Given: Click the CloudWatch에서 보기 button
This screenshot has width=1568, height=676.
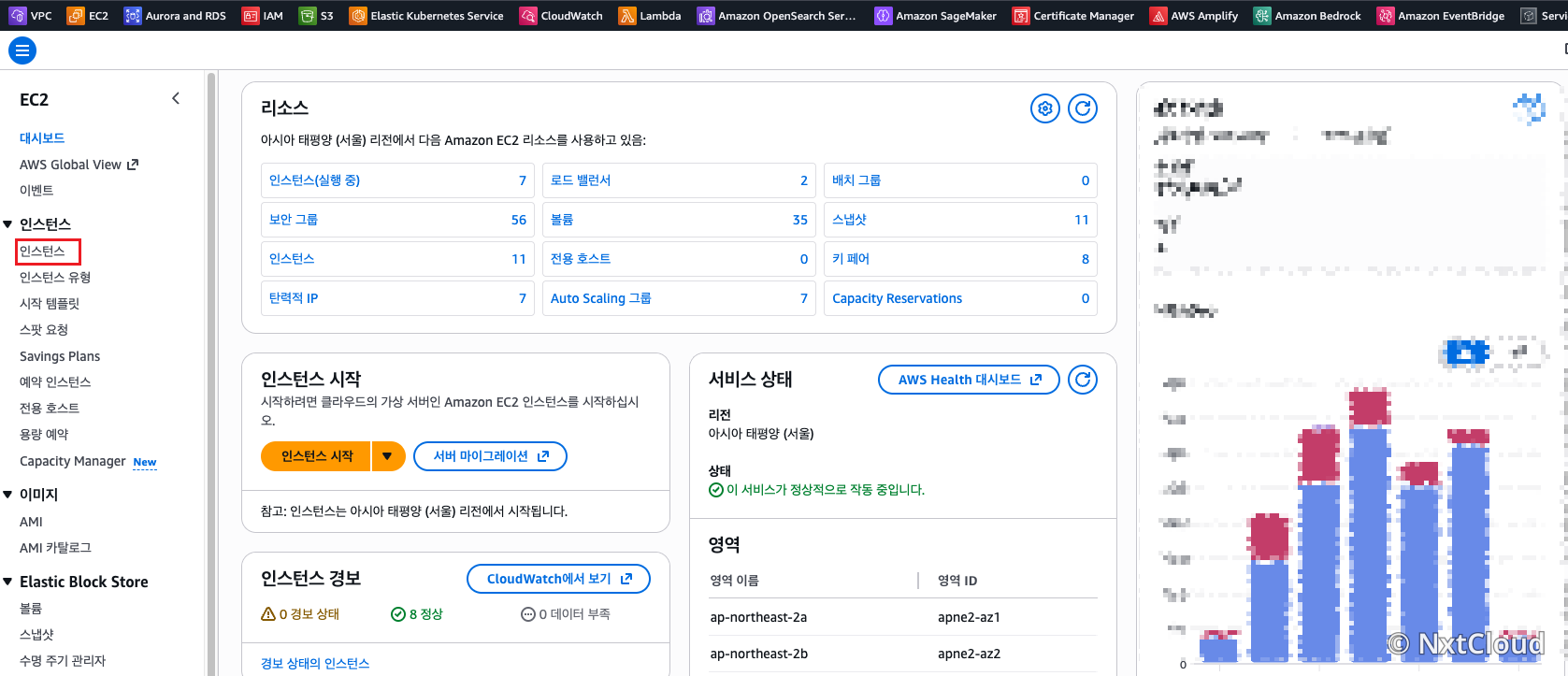Looking at the screenshot, I should [x=558, y=579].
